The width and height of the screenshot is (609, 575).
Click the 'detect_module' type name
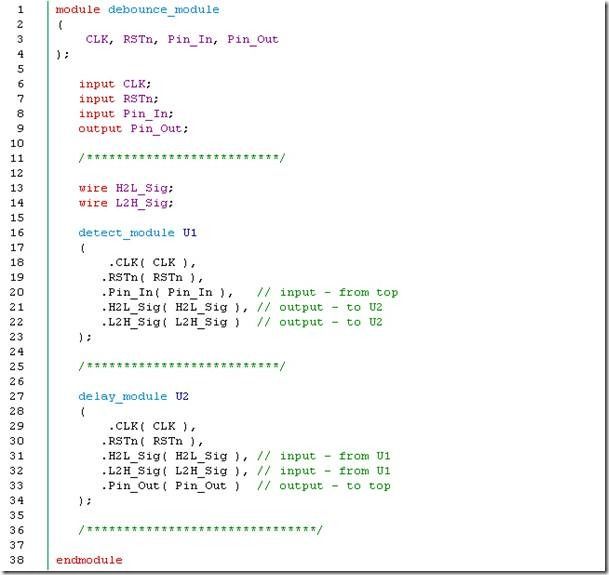[127, 233]
